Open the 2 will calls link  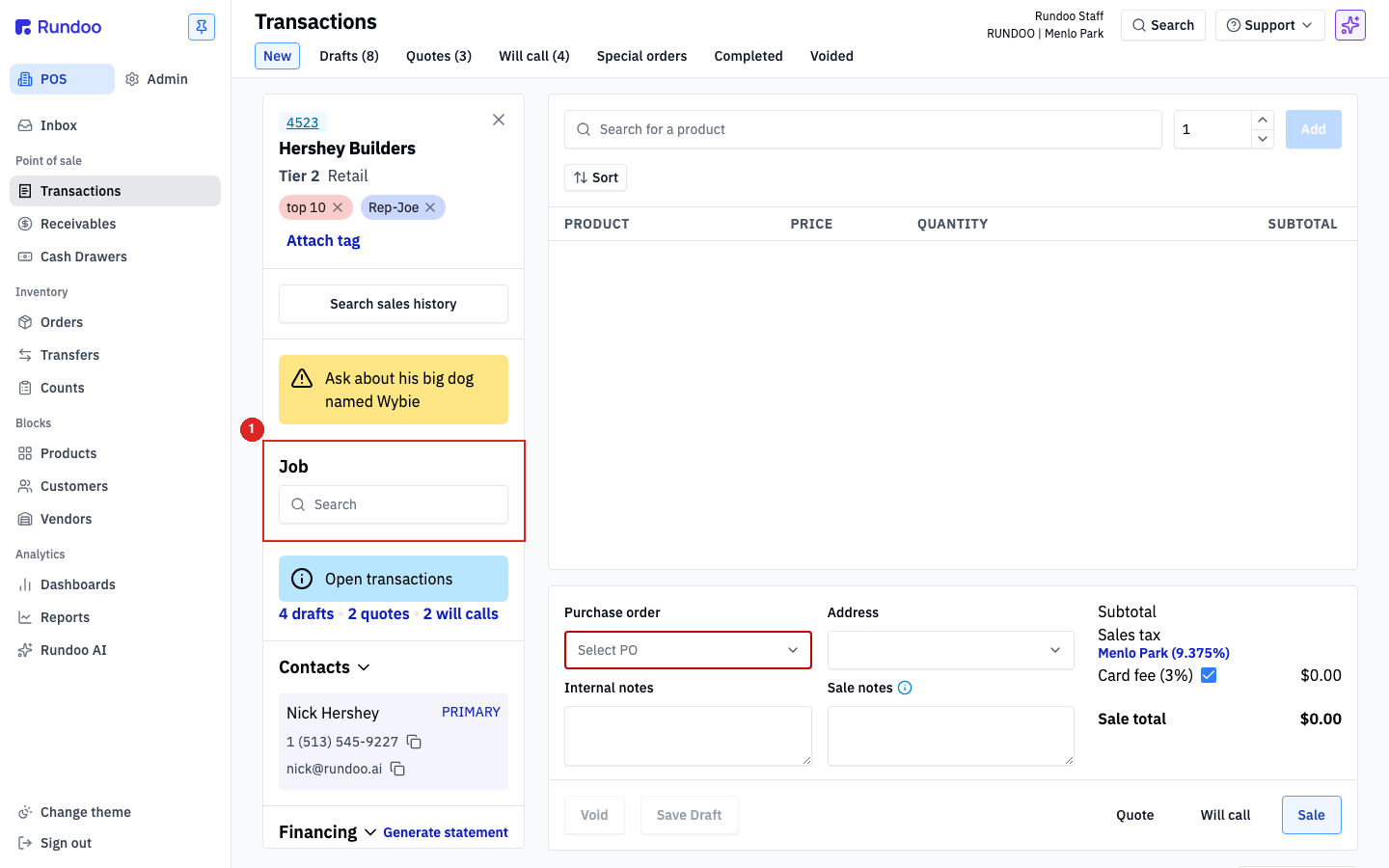461,614
